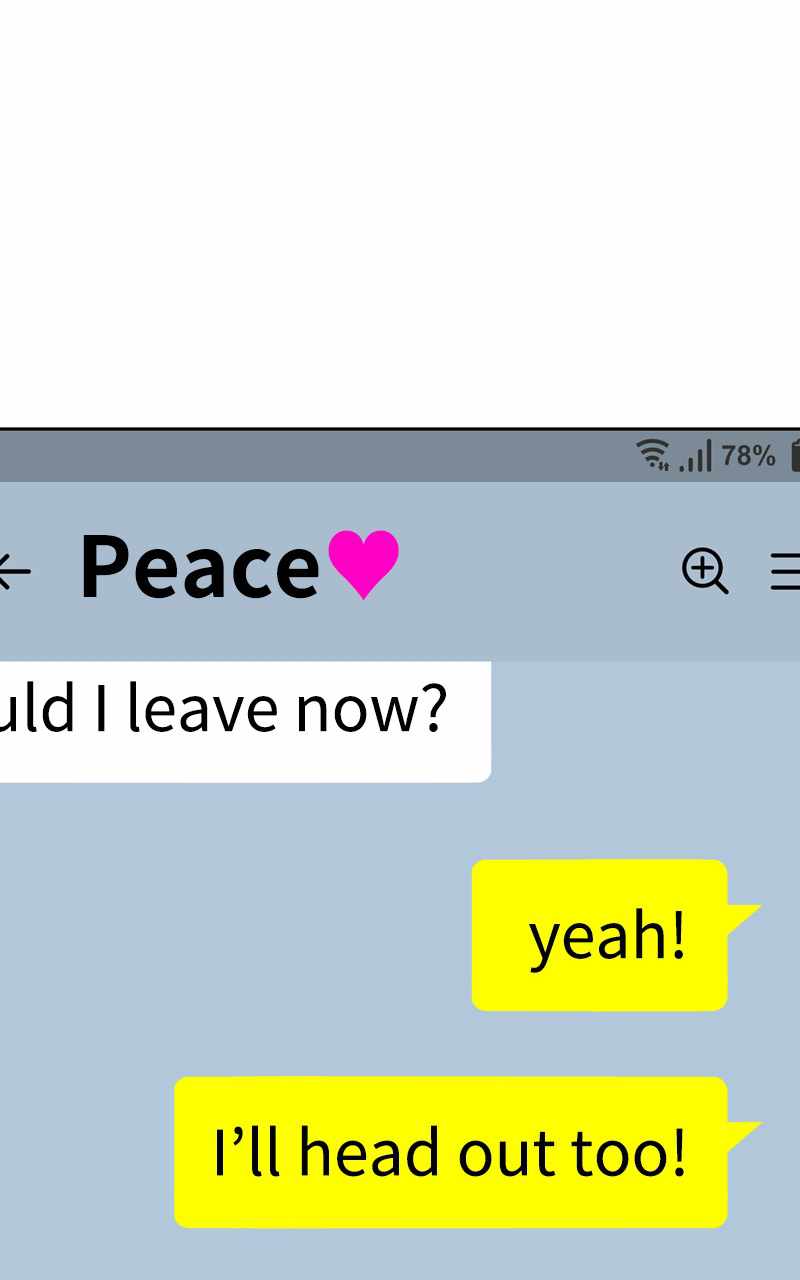Select the "leave now?" received message
800x1280 pixels.
point(245,721)
